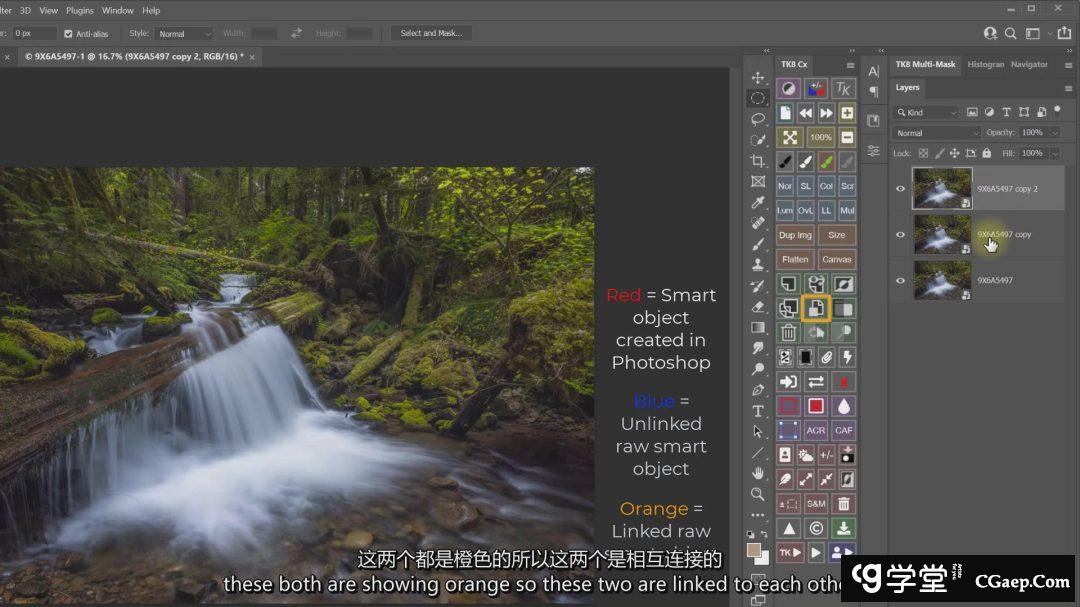Pick the Eyedropper tool
1080x607 pixels.
(758, 203)
